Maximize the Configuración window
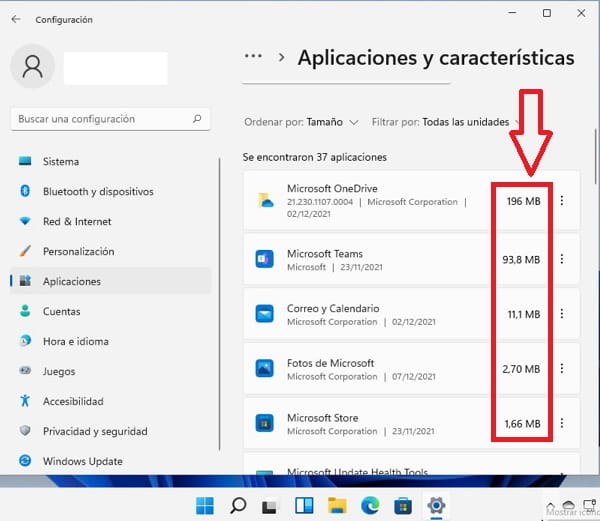 point(547,13)
